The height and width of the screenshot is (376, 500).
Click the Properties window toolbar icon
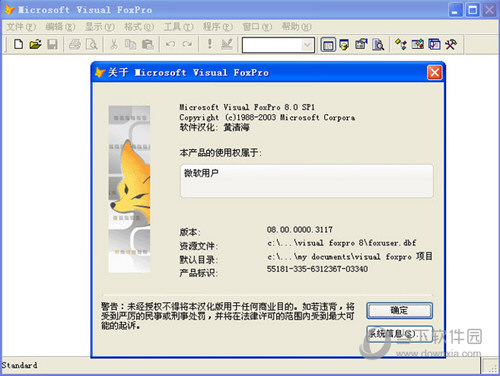click(x=361, y=44)
